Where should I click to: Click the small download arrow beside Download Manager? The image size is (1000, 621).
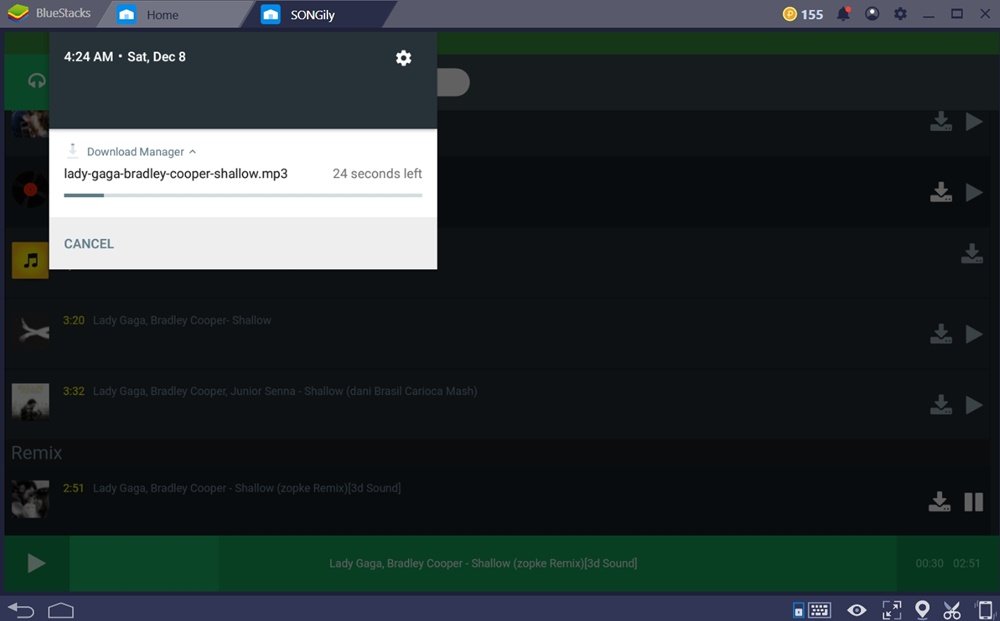click(72, 150)
